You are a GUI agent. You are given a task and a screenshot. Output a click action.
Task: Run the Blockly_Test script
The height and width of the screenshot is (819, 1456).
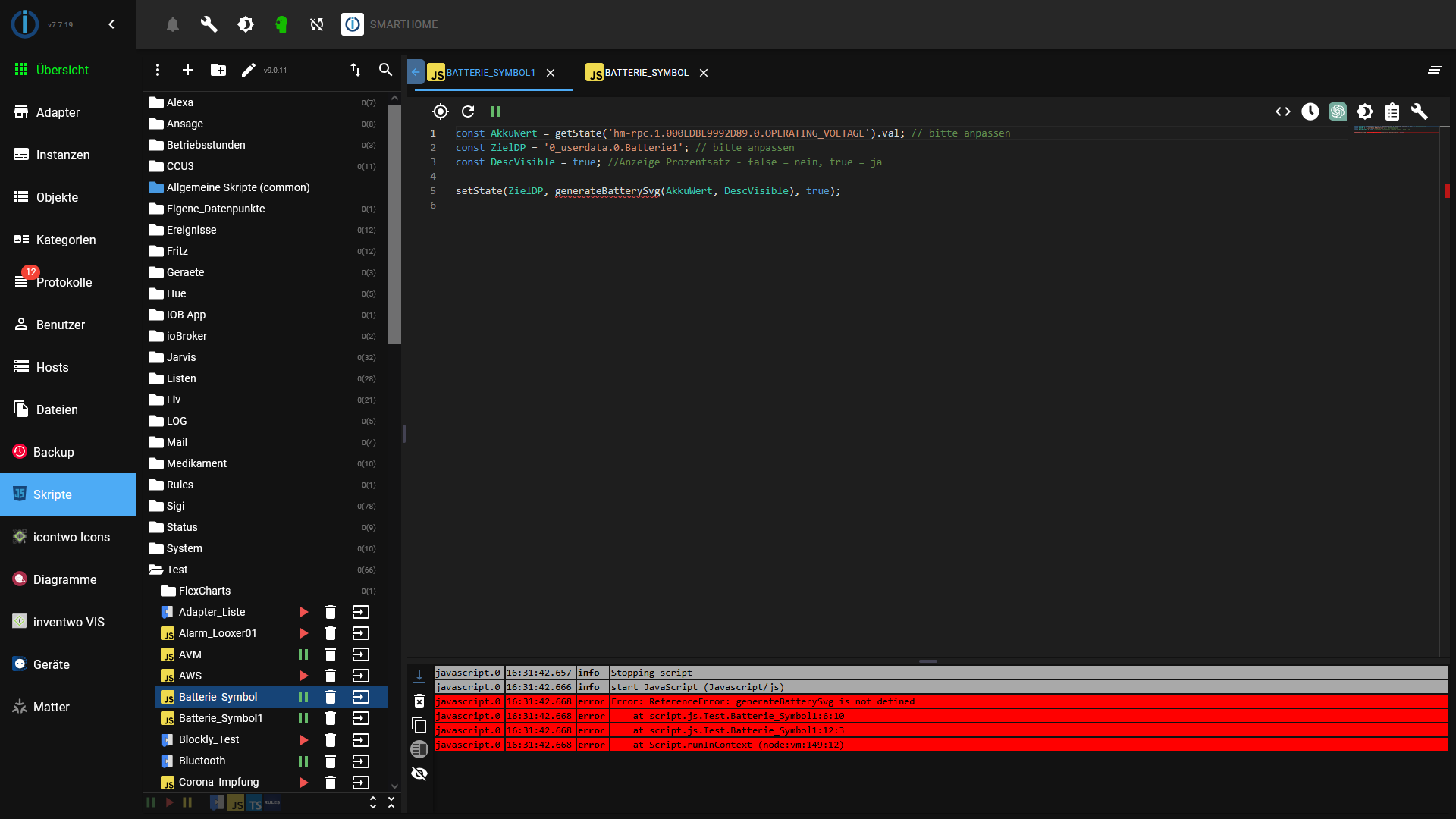pos(303,739)
